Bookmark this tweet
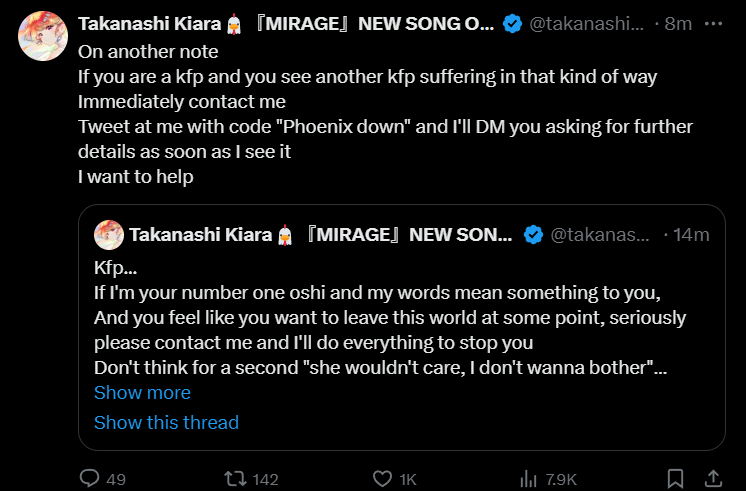Image resolution: width=746 pixels, height=491 pixels. 676,478
